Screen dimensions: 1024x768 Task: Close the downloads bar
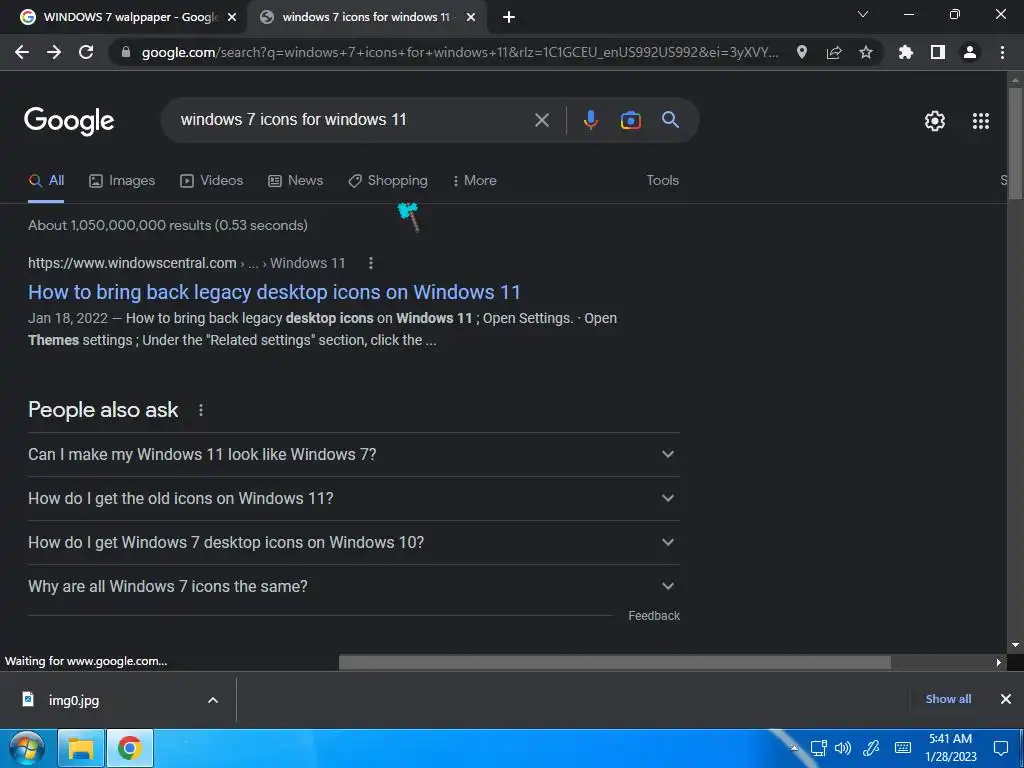coord(1006,699)
